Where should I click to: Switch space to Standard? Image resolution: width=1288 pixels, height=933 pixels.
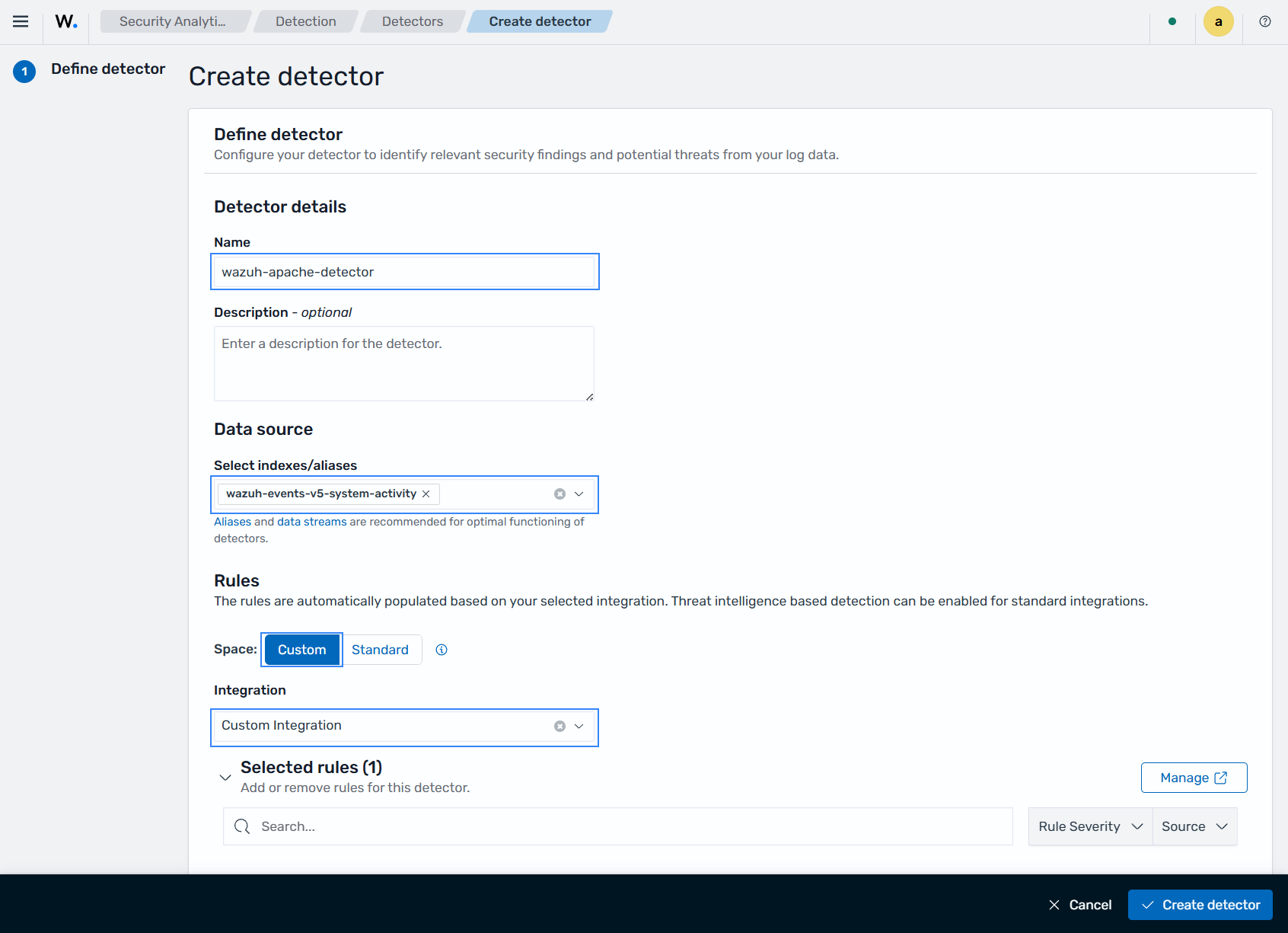[381, 650]
